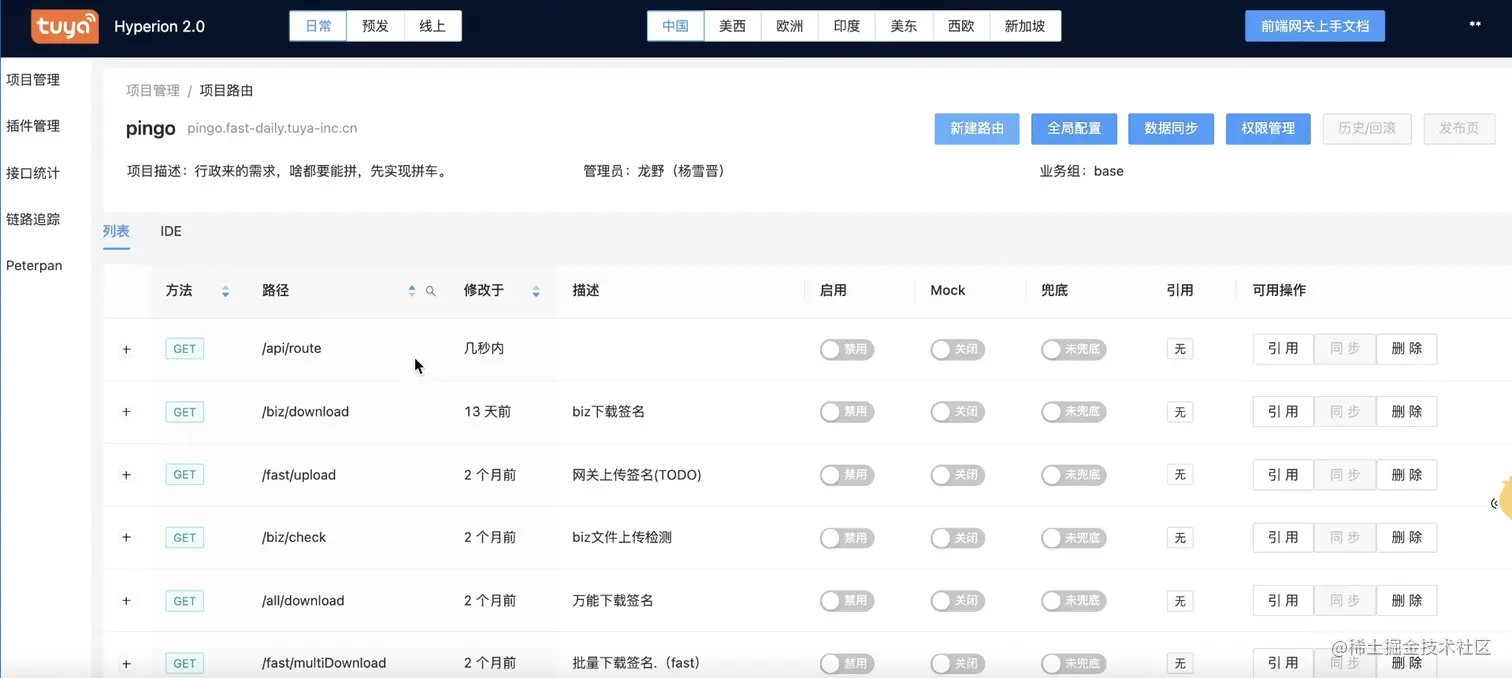Screen dimensions: 1512x678
Task: Select the 欧洲 region
Action: (x=790, y=26)
